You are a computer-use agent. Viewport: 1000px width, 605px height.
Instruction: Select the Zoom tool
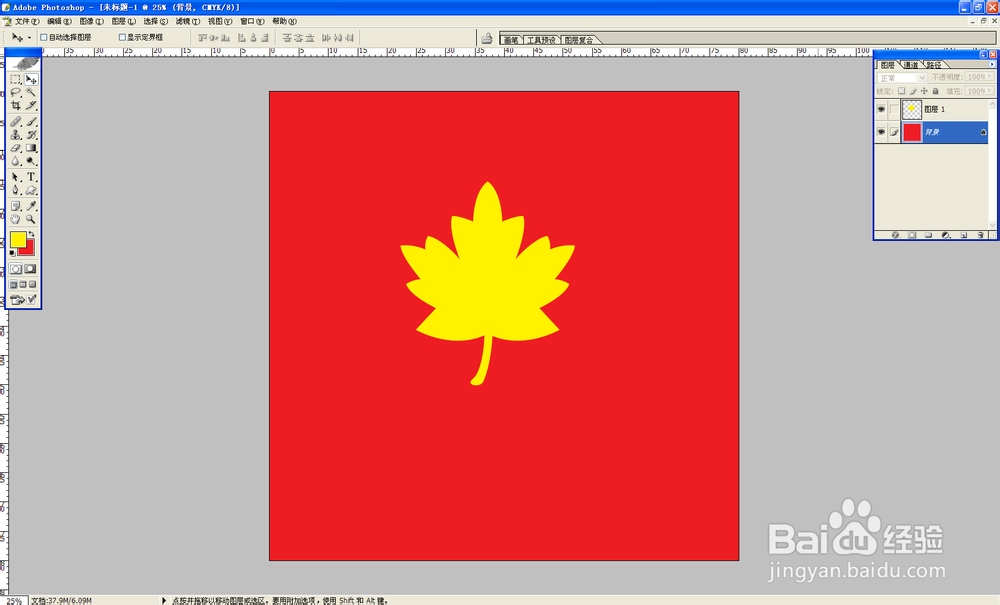31,219
